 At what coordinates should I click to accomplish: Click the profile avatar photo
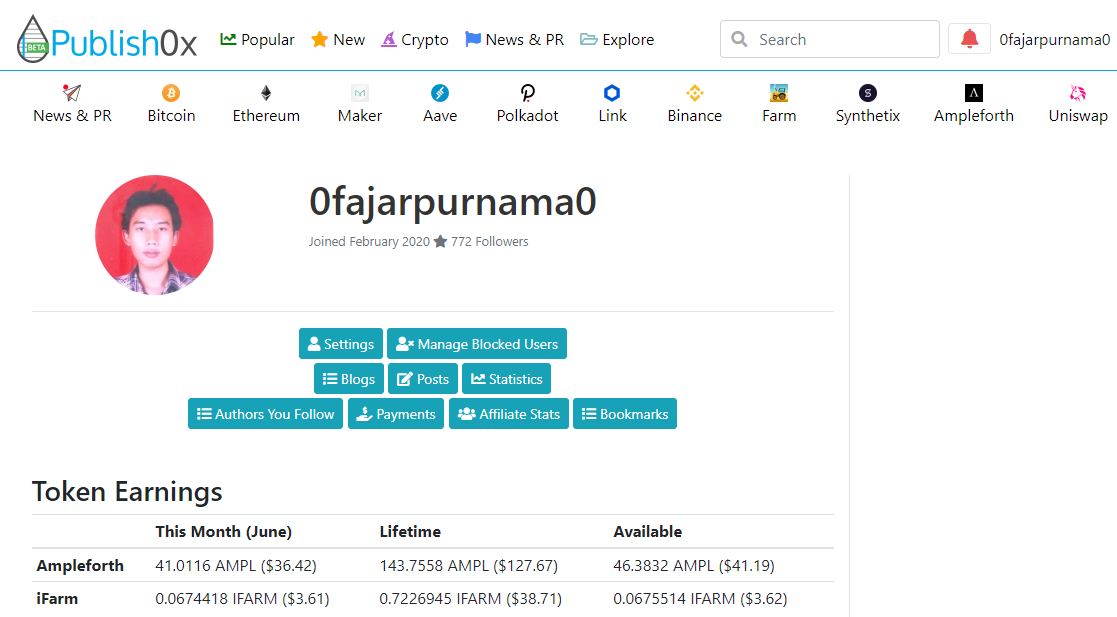point(155,235)
